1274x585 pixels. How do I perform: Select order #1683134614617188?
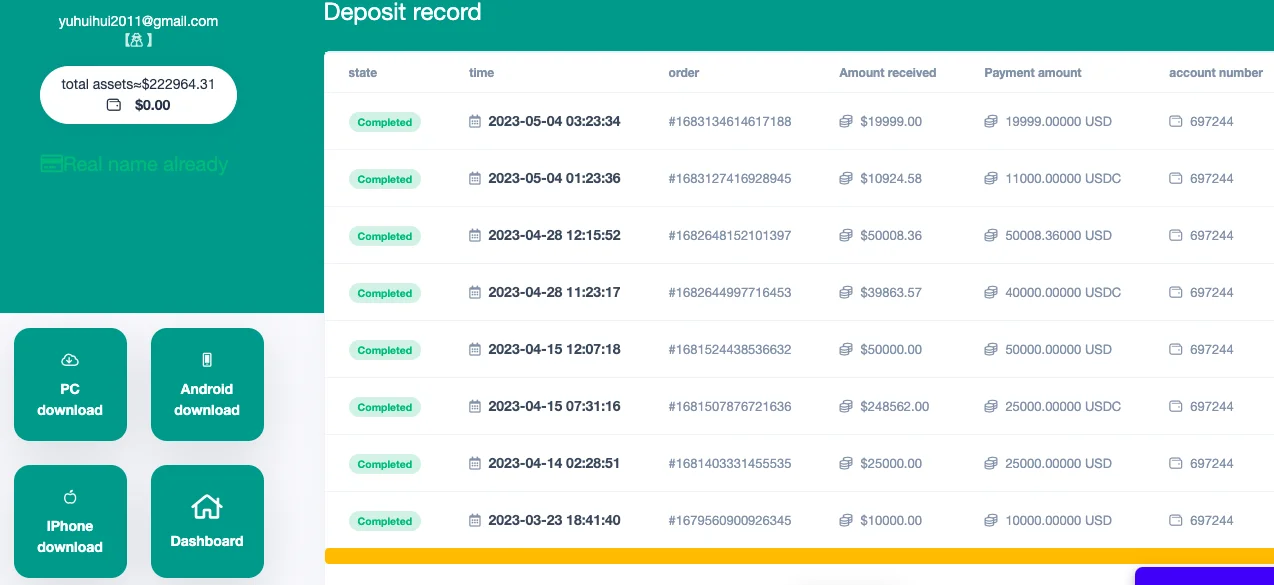coord(729,122)
